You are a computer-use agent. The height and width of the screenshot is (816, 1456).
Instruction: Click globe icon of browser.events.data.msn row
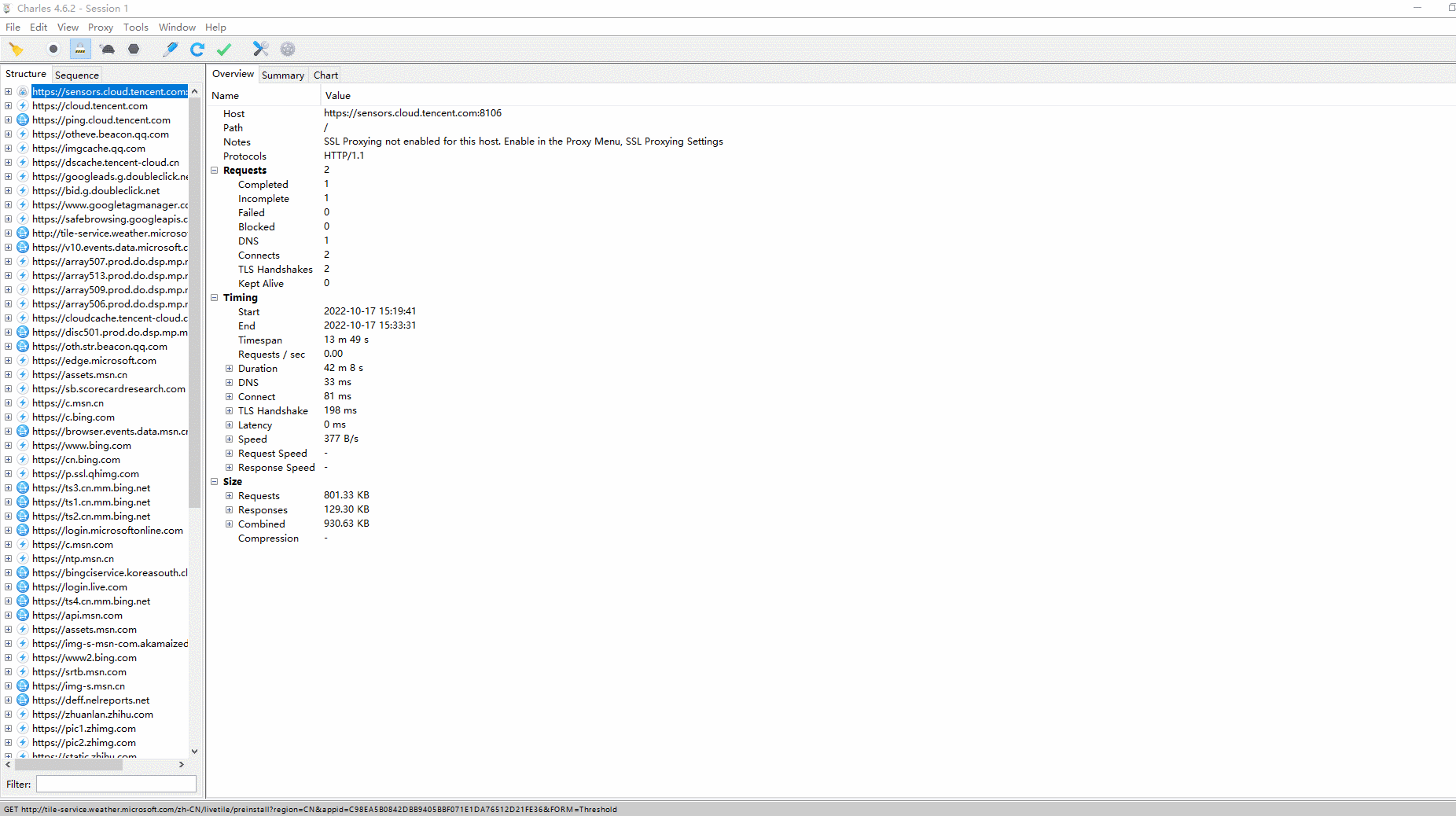[23, 432]
